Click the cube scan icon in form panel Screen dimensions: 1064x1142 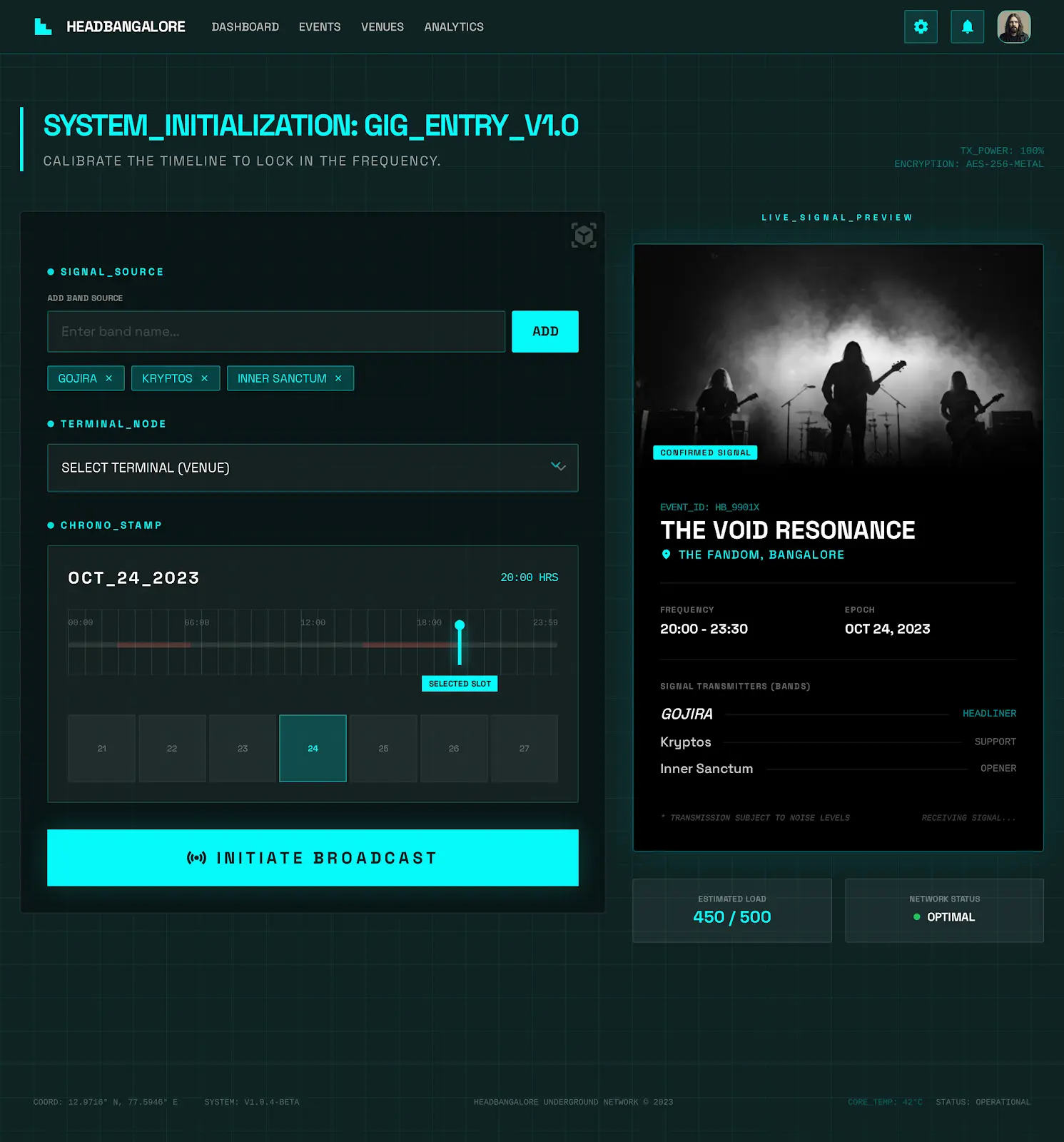click(x=584, y=235)
